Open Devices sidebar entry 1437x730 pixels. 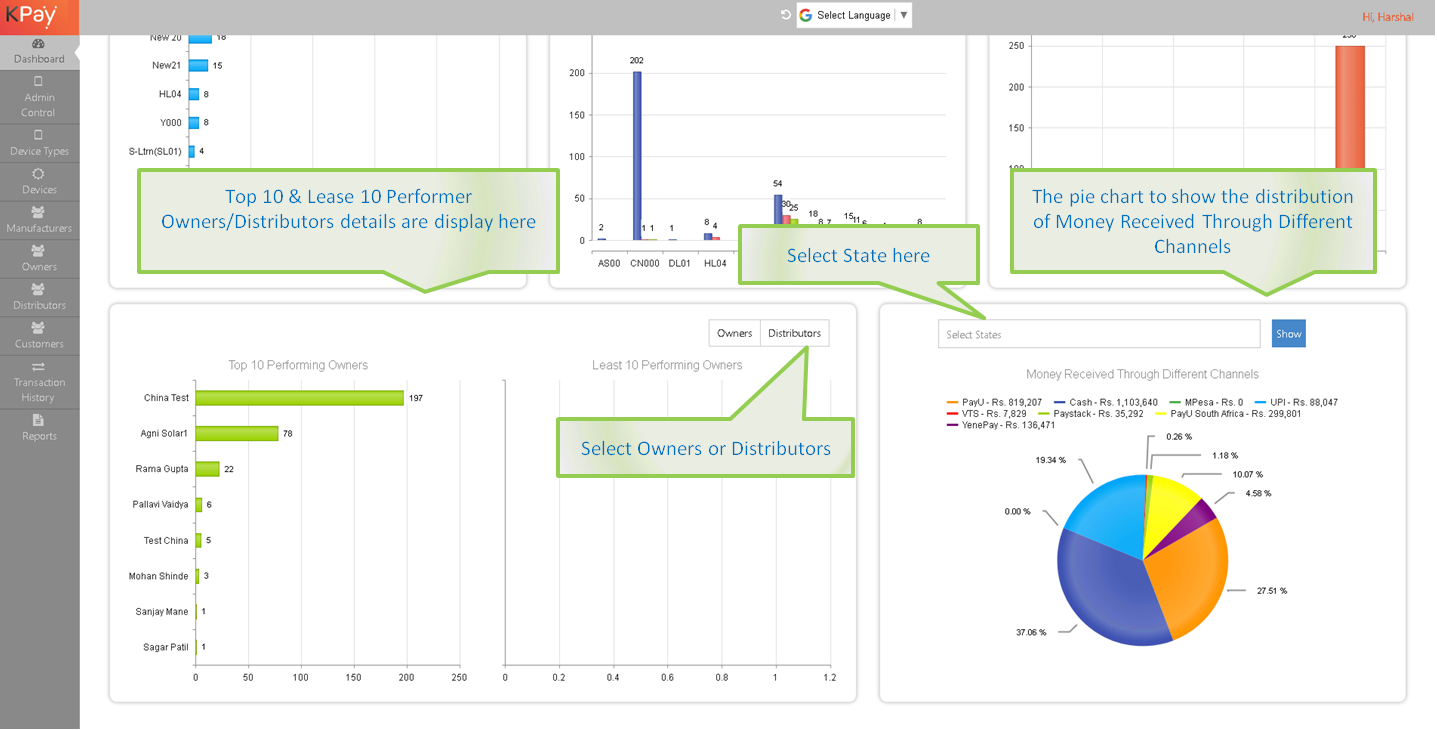pos(39,182)
